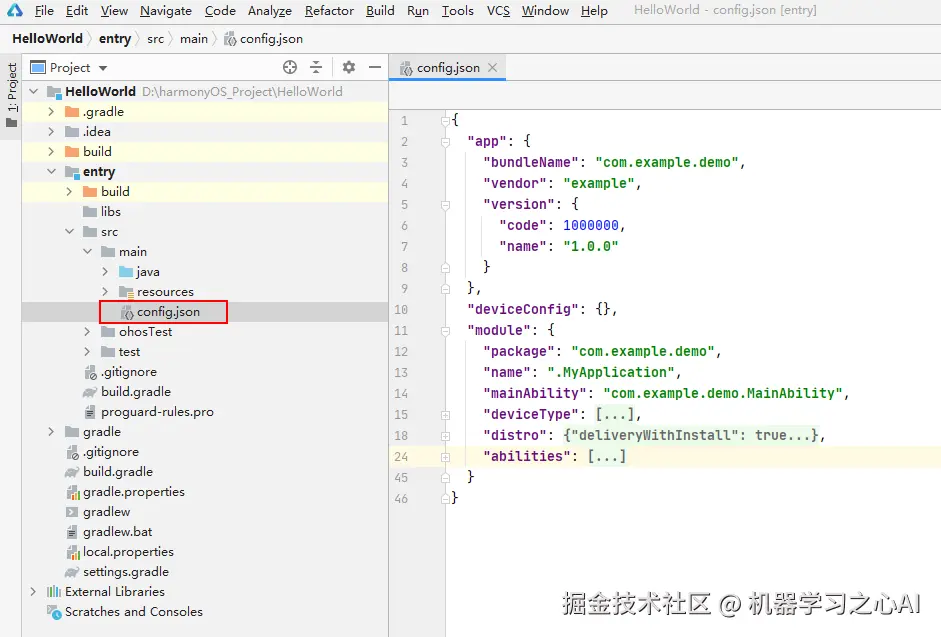Toggle the 1: Project side tool window
Screen dimensions: 941x637
[11, 95]
